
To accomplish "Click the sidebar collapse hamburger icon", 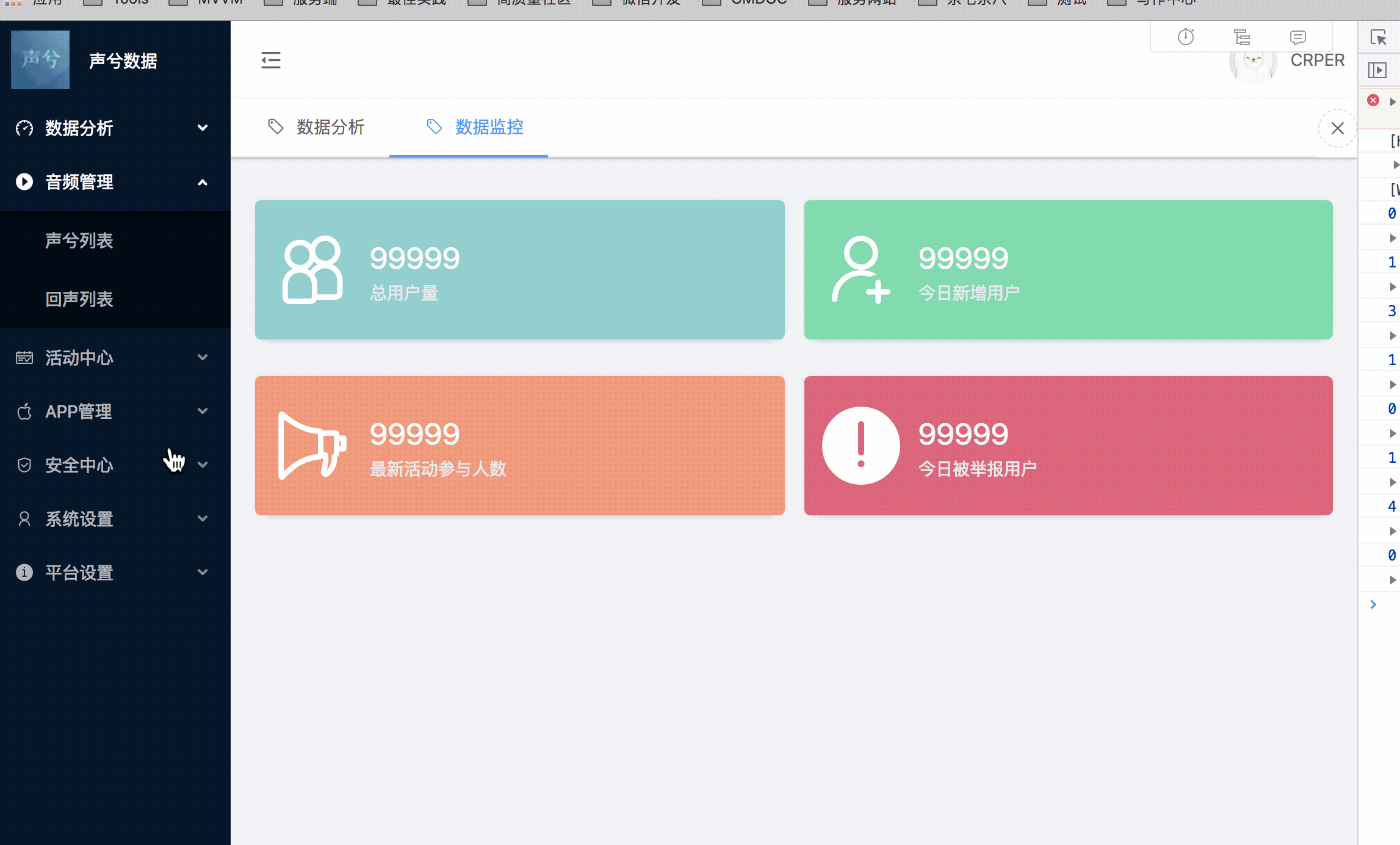I will point(271,60).
